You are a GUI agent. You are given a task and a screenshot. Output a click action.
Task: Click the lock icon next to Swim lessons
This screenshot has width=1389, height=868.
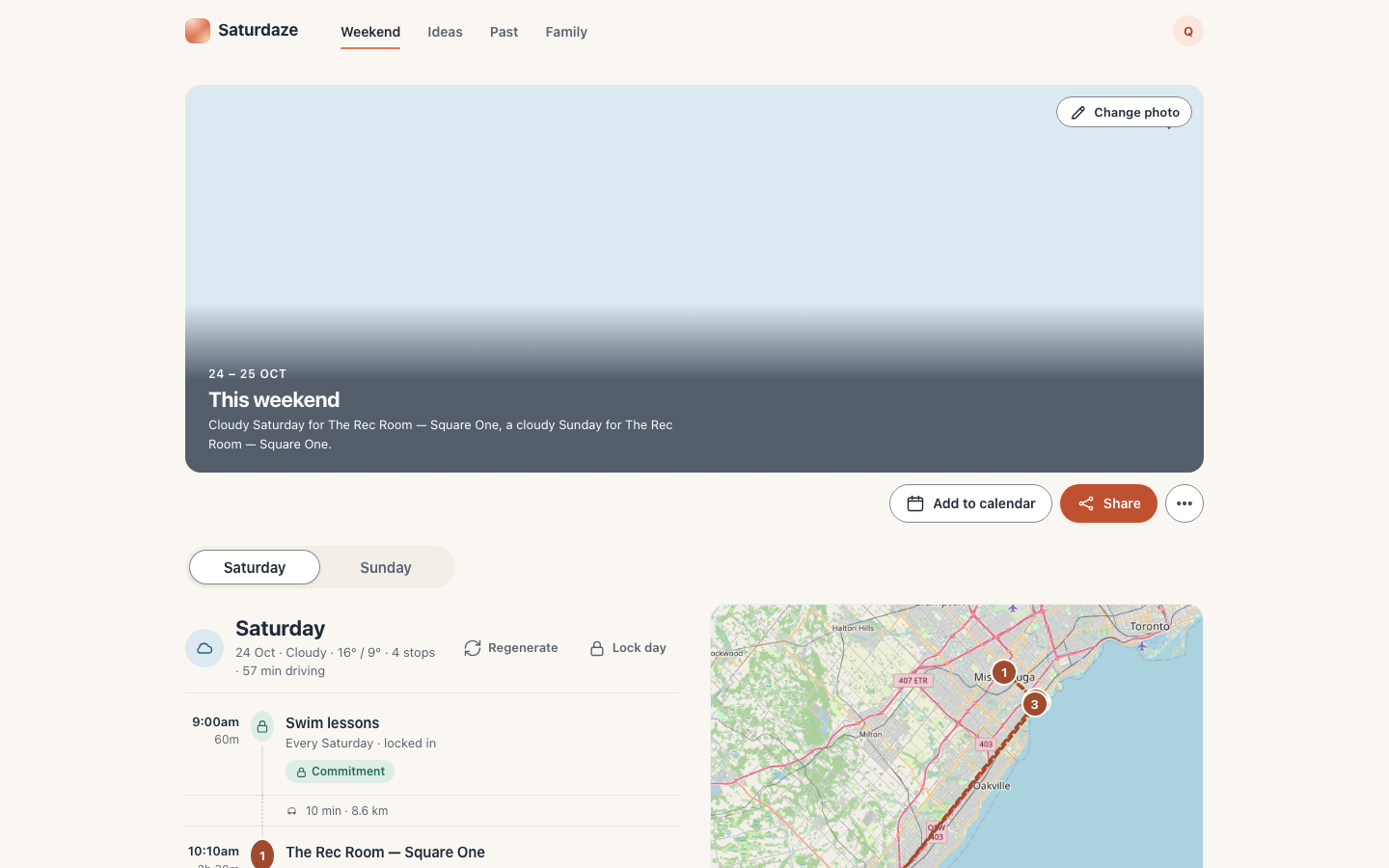[x=262, y=726]
